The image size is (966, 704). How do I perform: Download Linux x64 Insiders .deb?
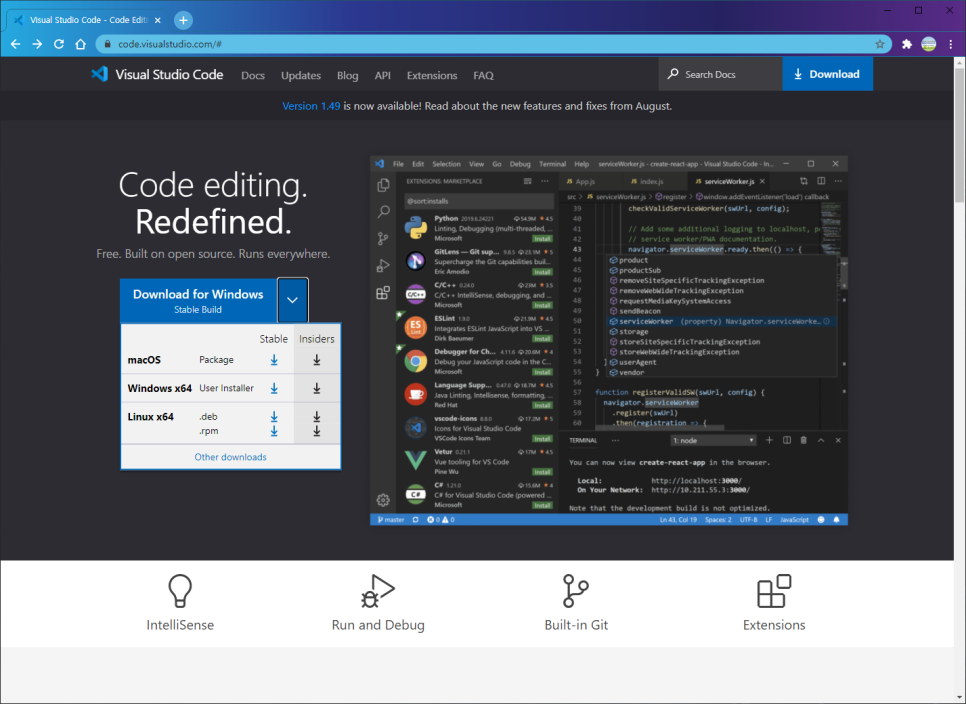317,417
